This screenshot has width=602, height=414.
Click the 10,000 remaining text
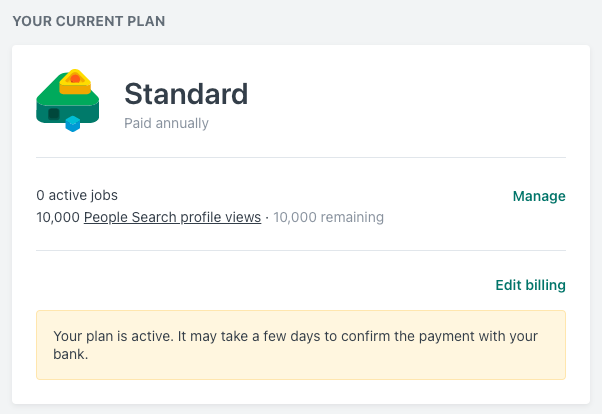click(x=328, y=217)
